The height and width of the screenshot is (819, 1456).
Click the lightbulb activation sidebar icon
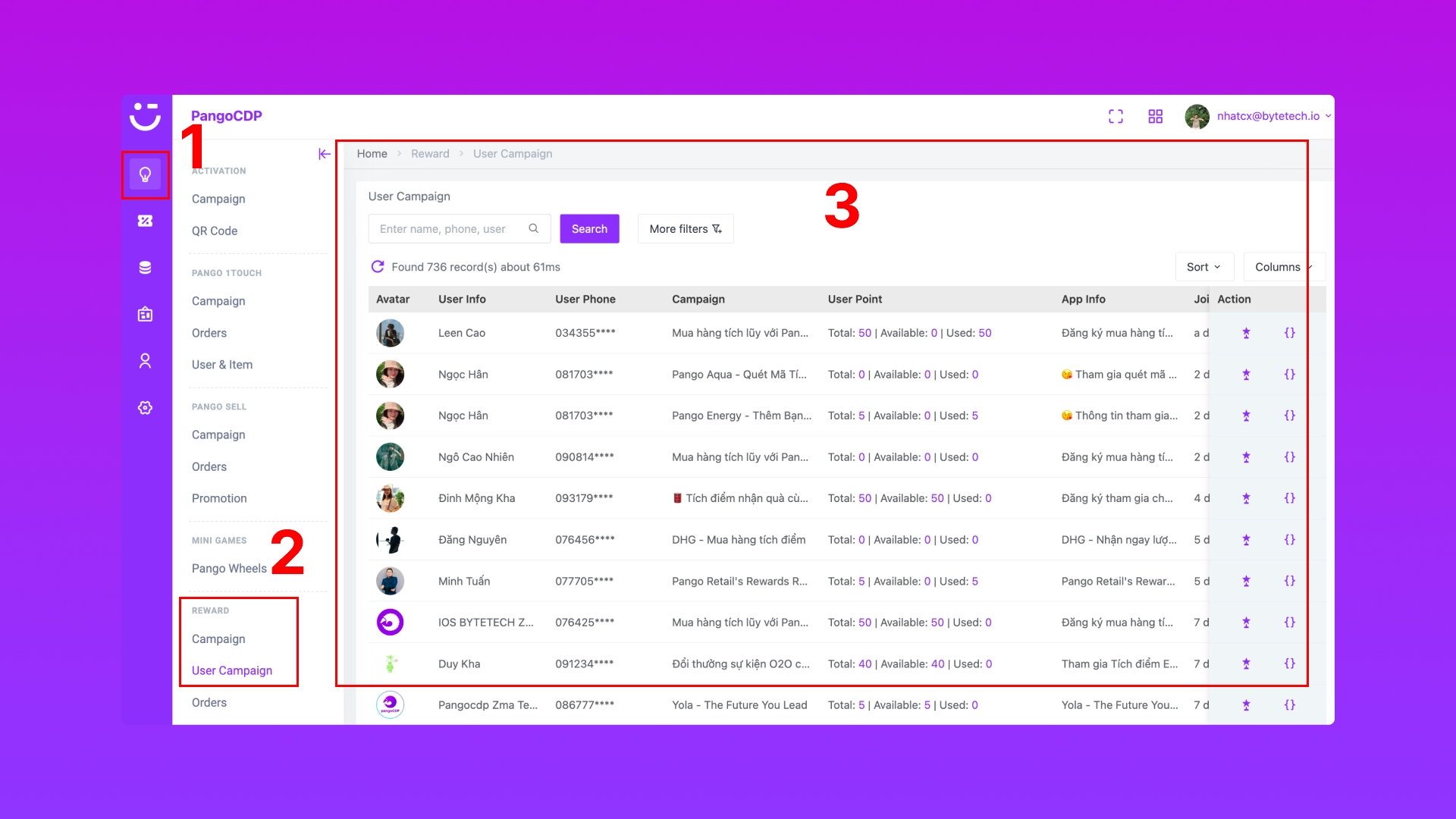pos(145,174)
